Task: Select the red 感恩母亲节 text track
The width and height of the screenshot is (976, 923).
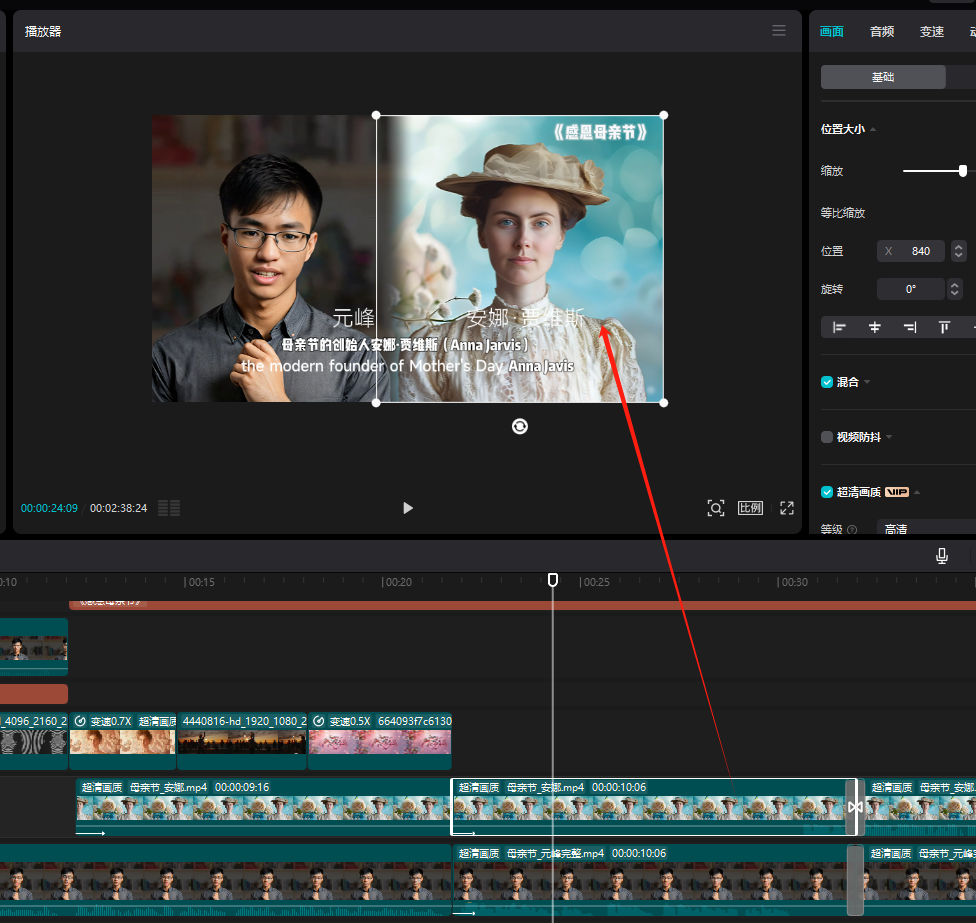Action: tap(522, 604)
